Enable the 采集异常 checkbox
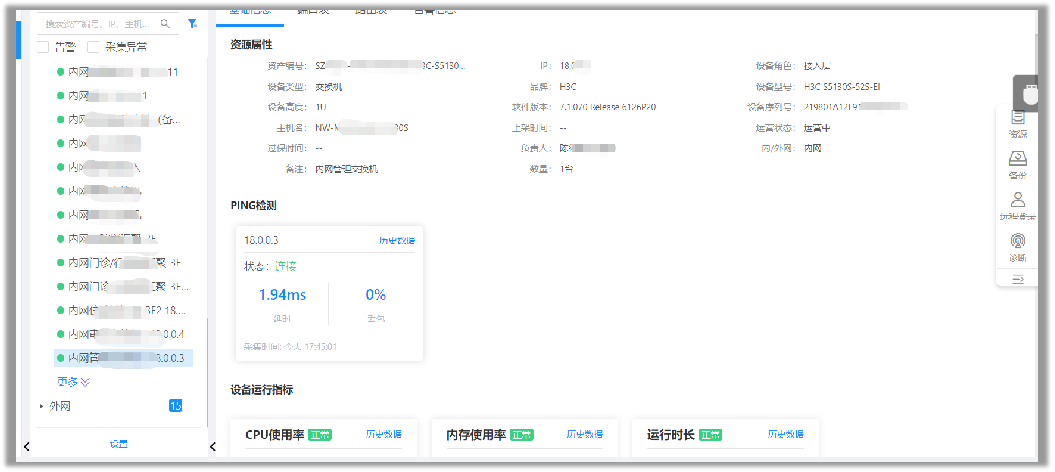This screenshot has height=472, width=1055. 94,46
